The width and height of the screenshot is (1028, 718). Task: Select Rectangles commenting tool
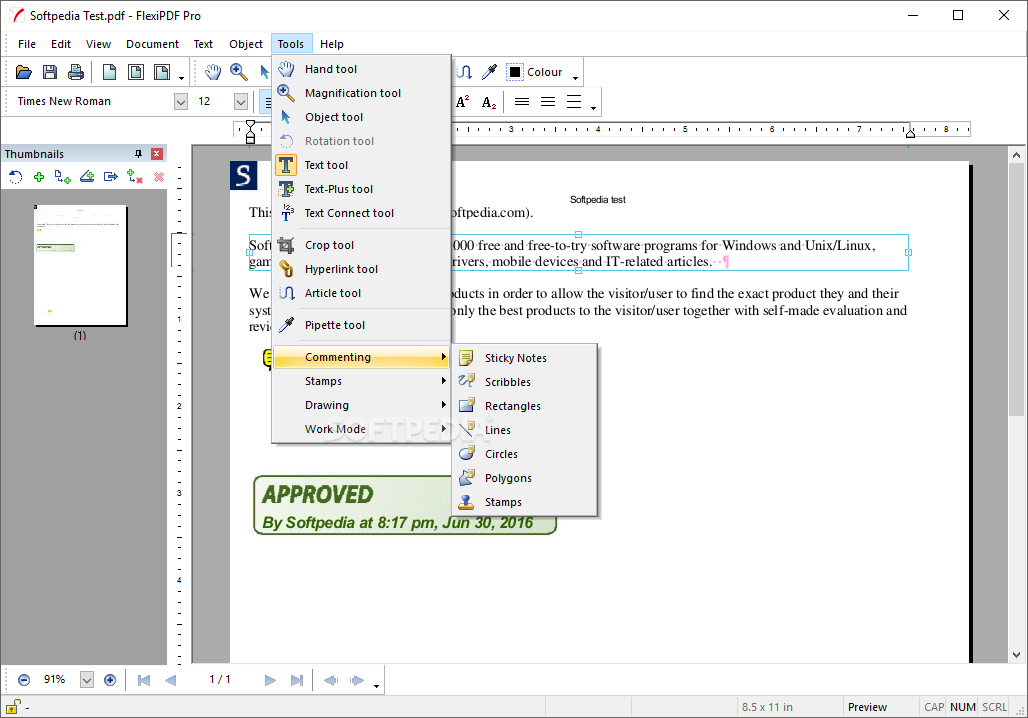[524, 406]
